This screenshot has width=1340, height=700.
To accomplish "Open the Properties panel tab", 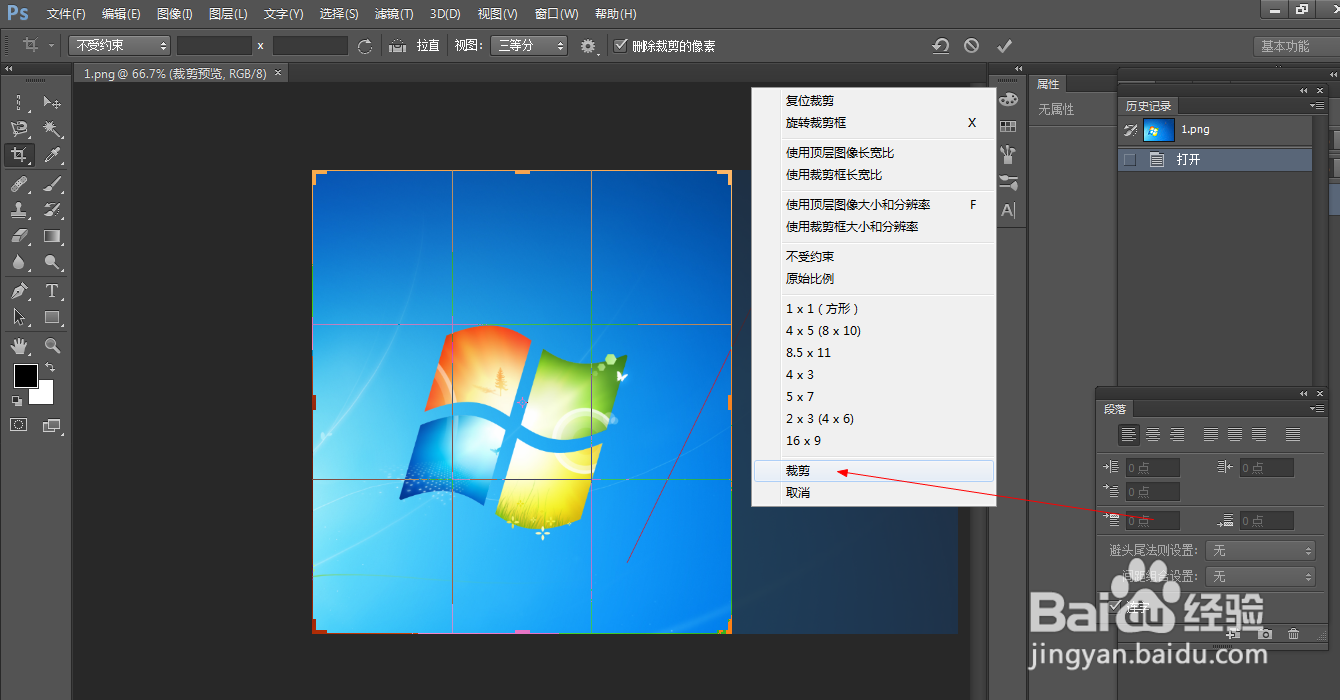I will [x=1048, y=84].
